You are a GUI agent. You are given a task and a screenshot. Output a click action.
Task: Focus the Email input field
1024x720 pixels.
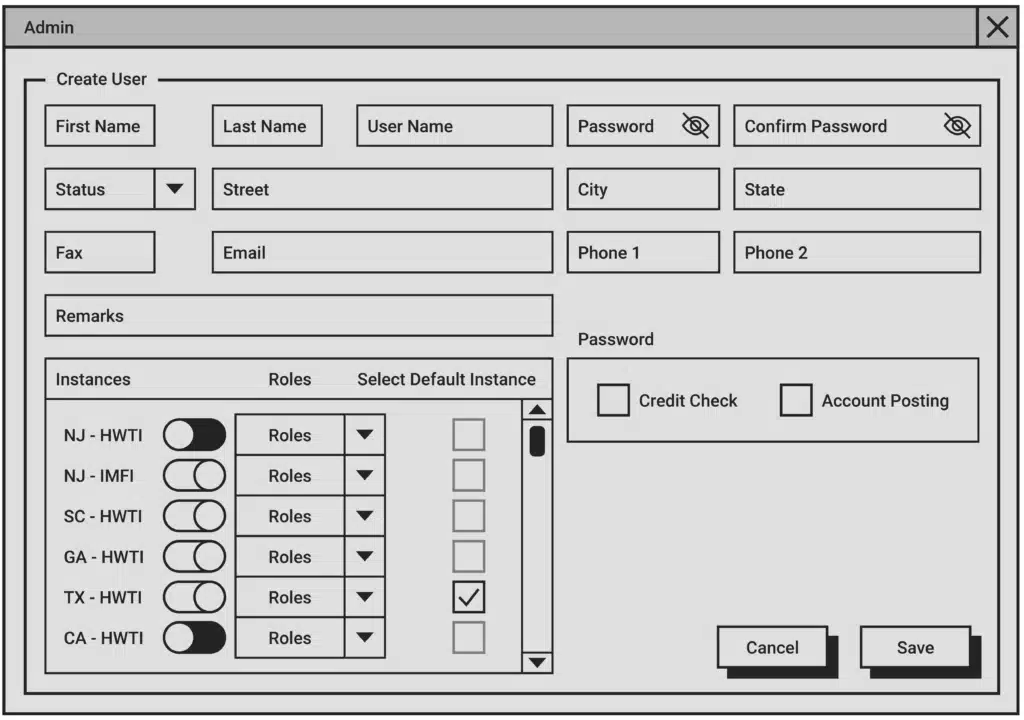tap(381, 253)
